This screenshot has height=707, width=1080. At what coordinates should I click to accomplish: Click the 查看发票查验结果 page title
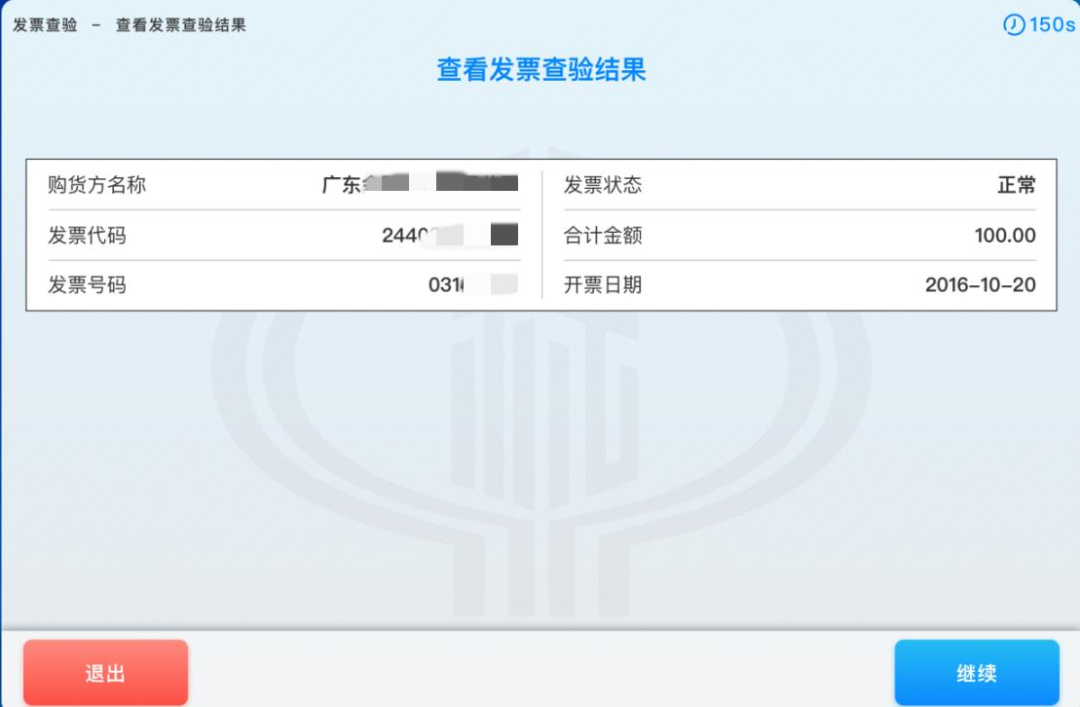point(540,70)
